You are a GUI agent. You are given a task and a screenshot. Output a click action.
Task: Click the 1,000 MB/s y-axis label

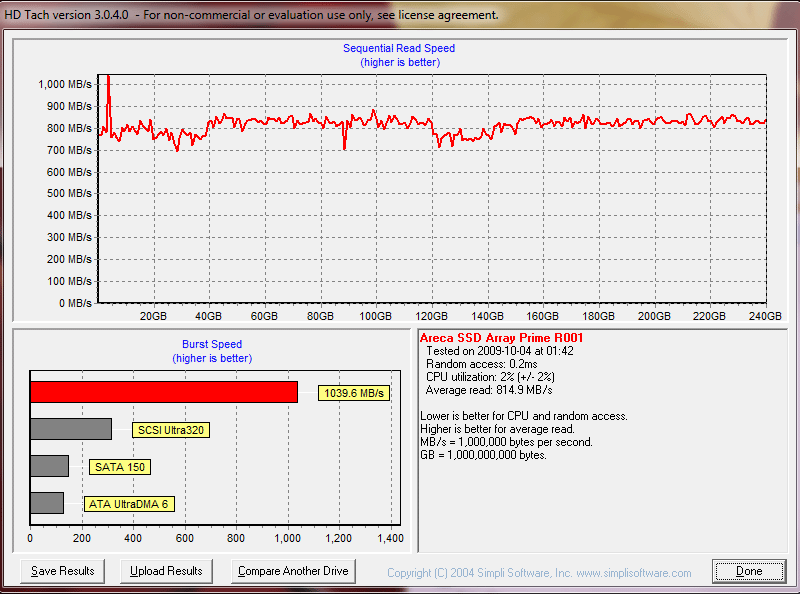[x=65, y=84]
